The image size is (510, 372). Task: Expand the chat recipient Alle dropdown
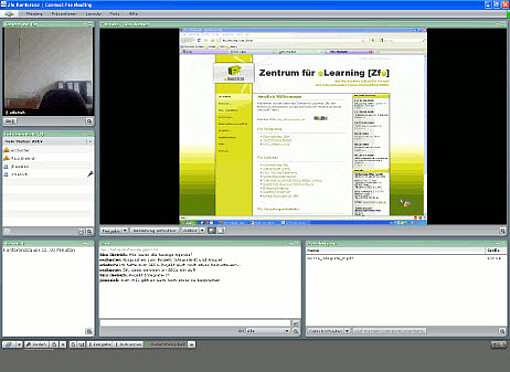268,331
